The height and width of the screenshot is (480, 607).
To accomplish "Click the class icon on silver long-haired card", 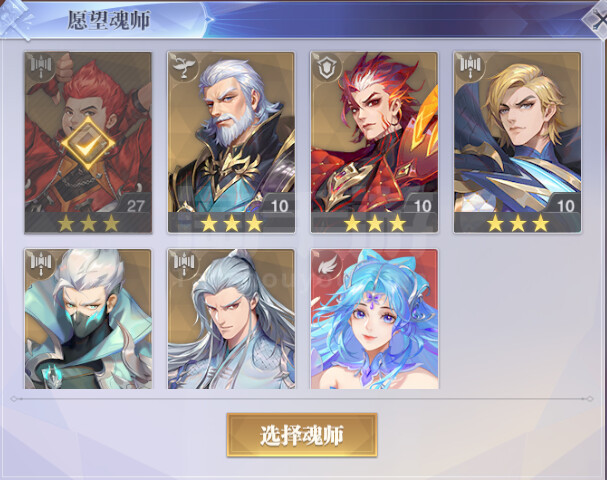I will tap(184, 264).
